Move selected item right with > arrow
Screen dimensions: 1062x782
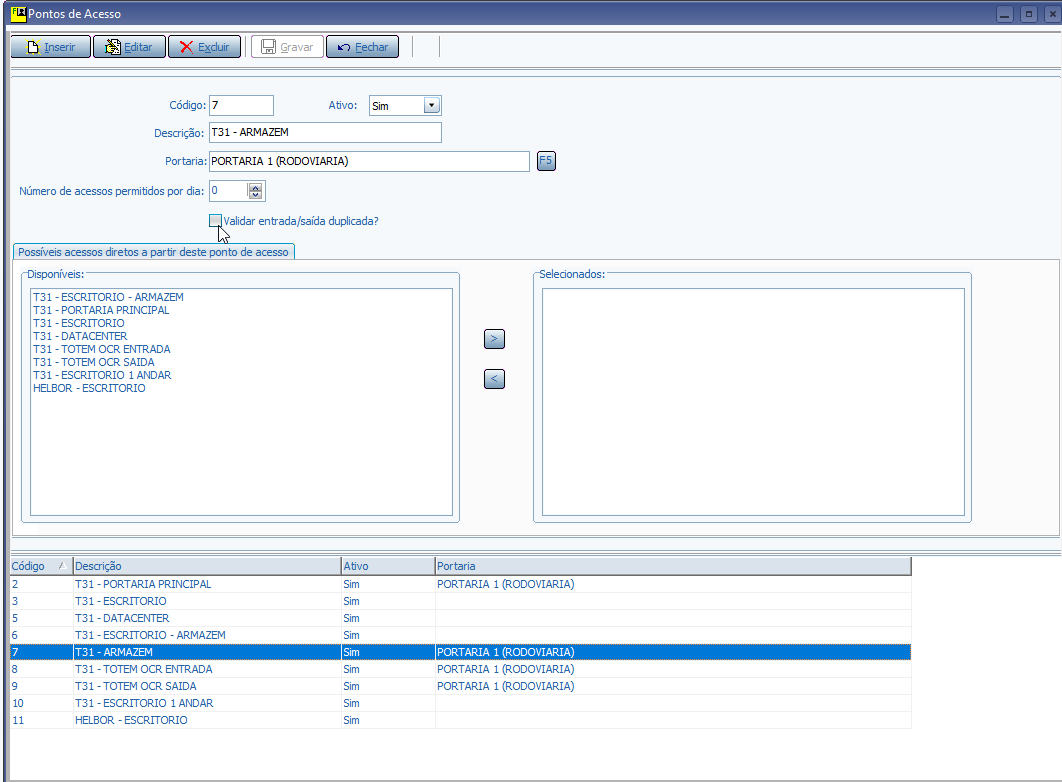(x=494, y=339)
